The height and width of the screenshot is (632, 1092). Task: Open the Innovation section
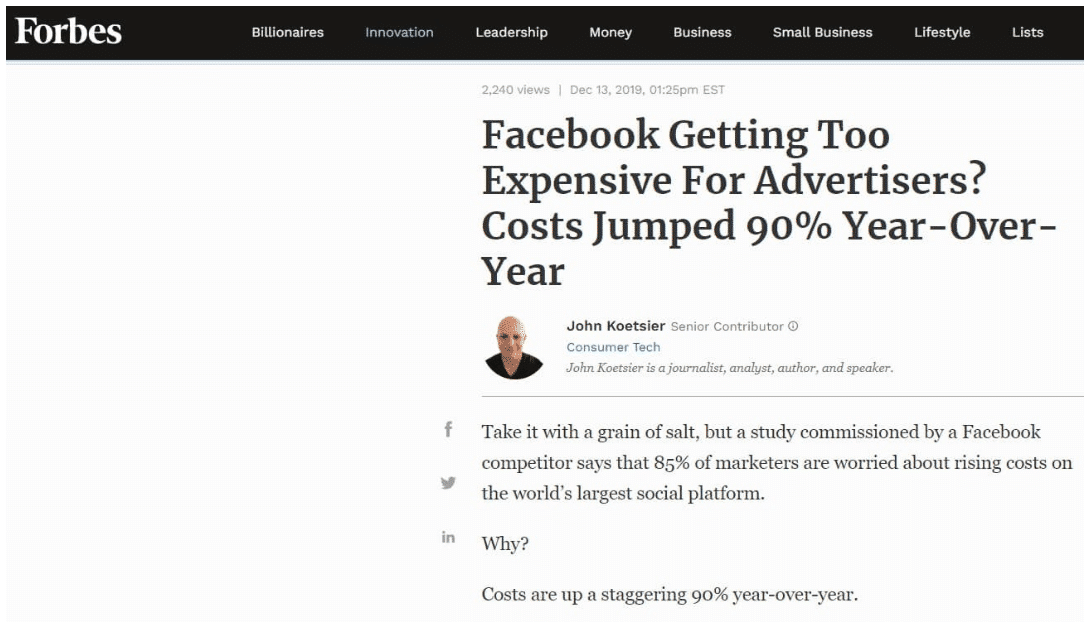tap(399, 32)
